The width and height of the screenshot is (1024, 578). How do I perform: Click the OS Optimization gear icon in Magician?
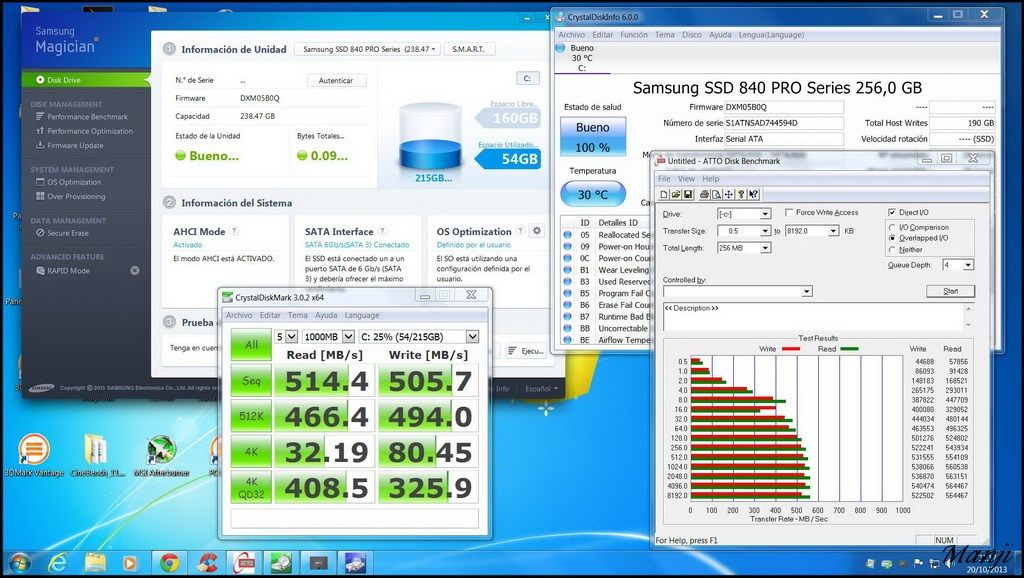[537, 231]
